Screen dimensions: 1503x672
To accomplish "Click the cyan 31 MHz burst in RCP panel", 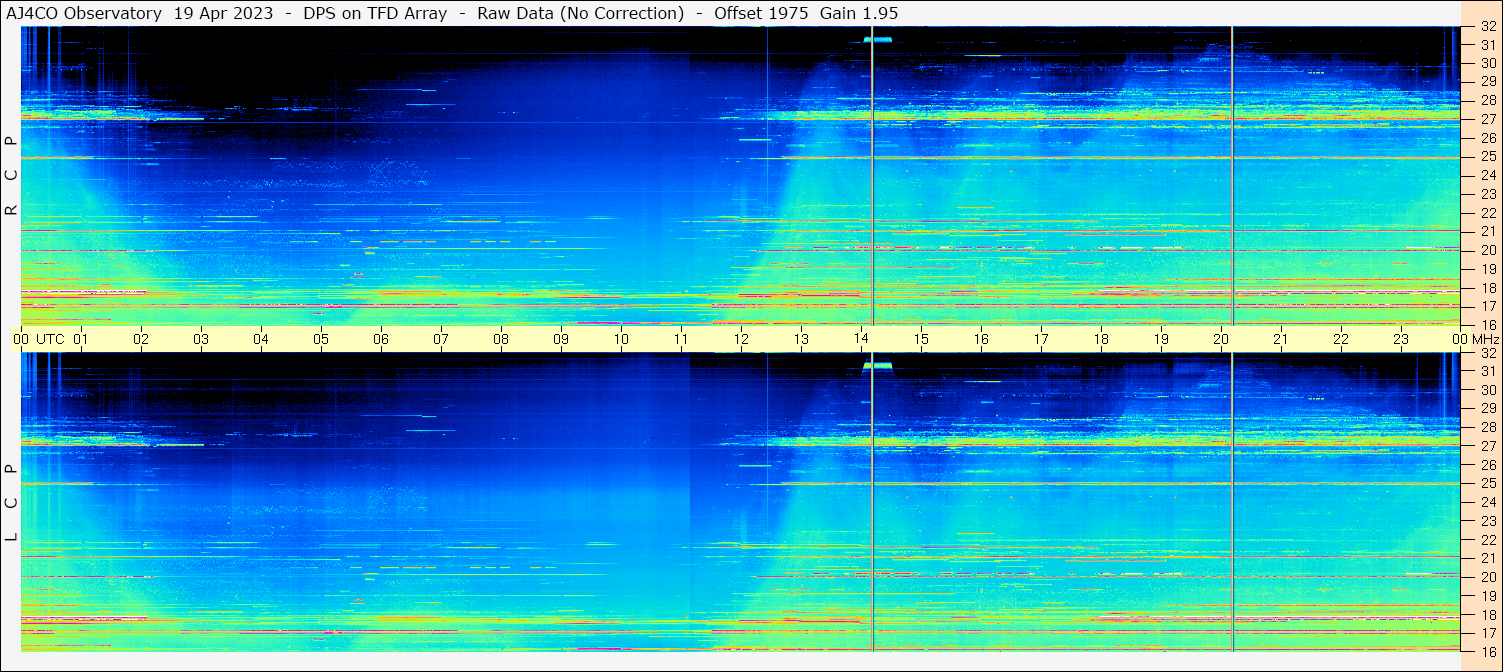I will click(877, 40).
